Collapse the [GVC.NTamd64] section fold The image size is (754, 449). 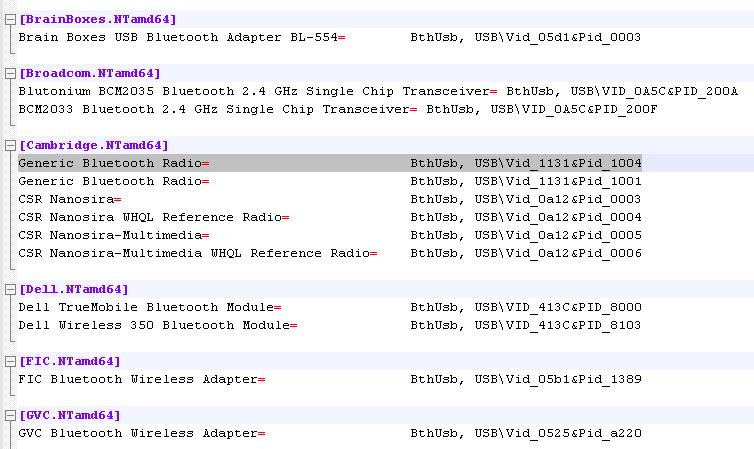pos(10,415)
